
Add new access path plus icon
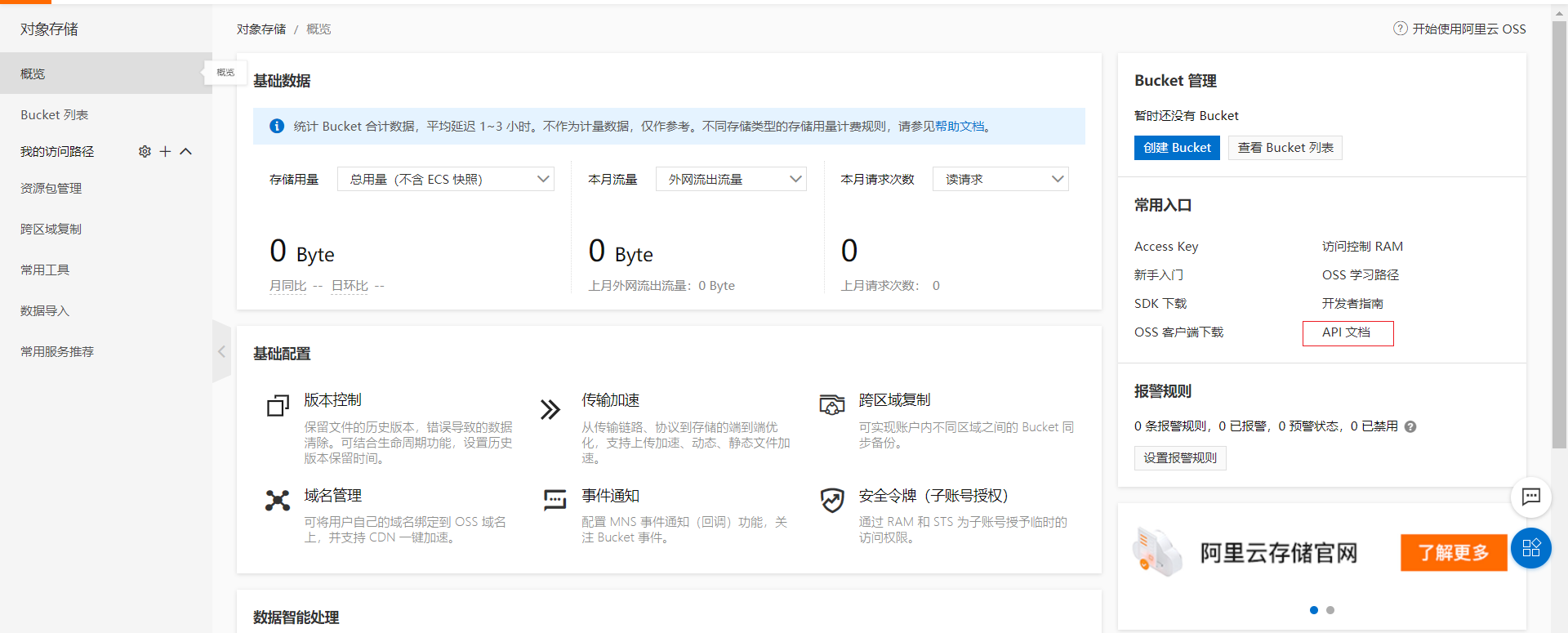pos(165,152)
